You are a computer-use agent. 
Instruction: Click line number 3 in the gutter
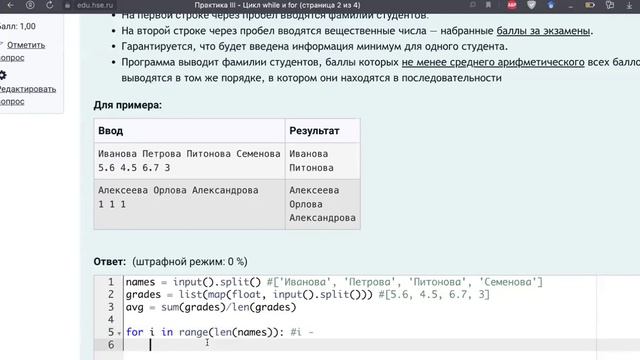coord(111,307)
